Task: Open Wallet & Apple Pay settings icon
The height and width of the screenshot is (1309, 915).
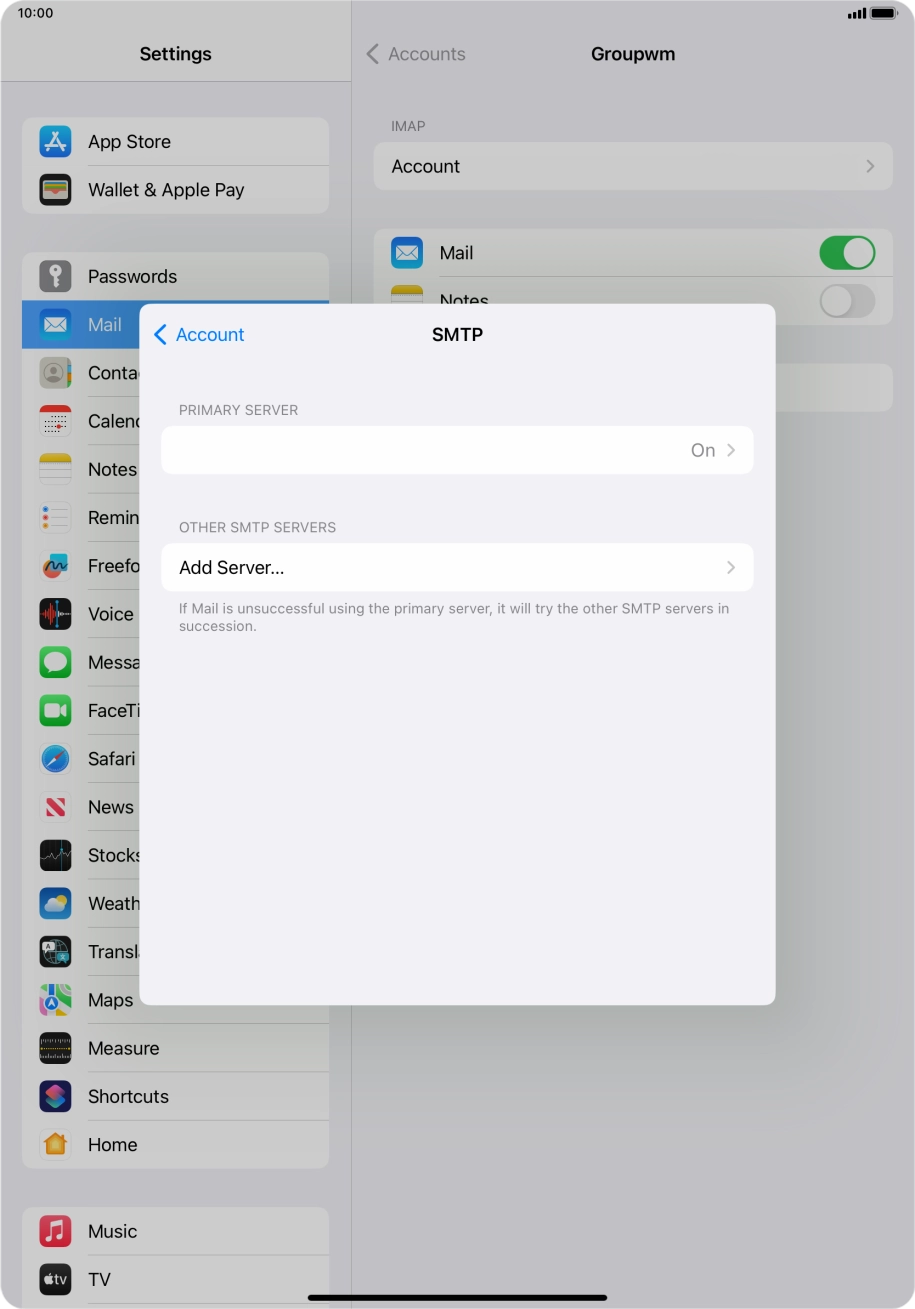Action: (55, 190)
